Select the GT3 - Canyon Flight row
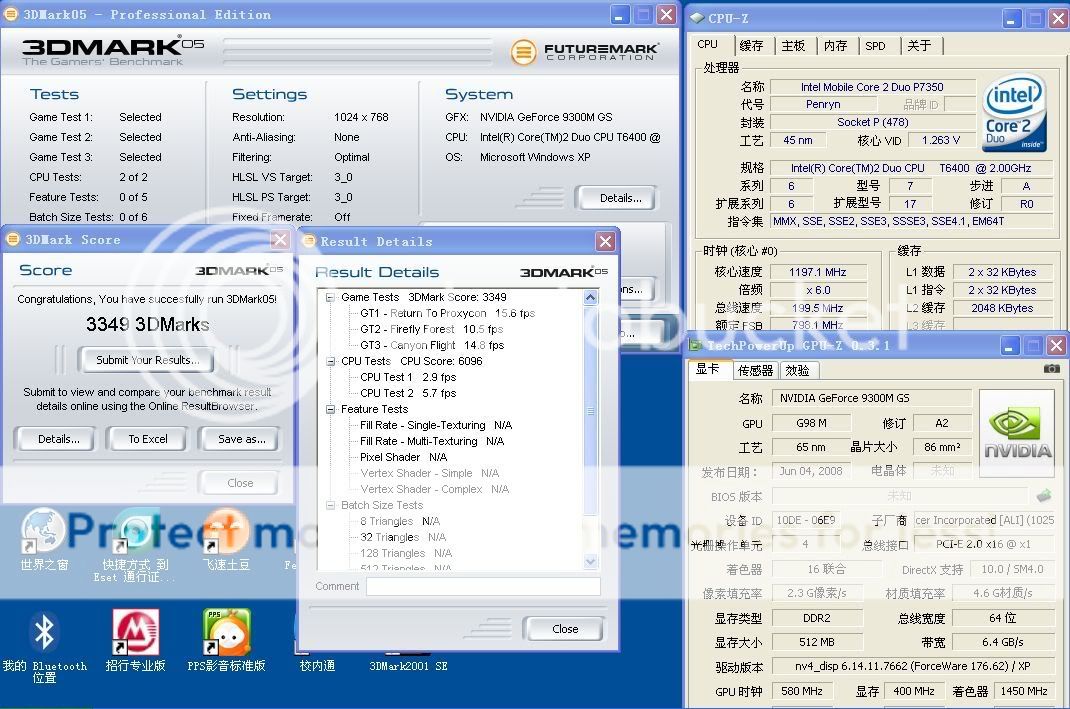The height and width of the screenshot is (709, 1070). point(432,345)
